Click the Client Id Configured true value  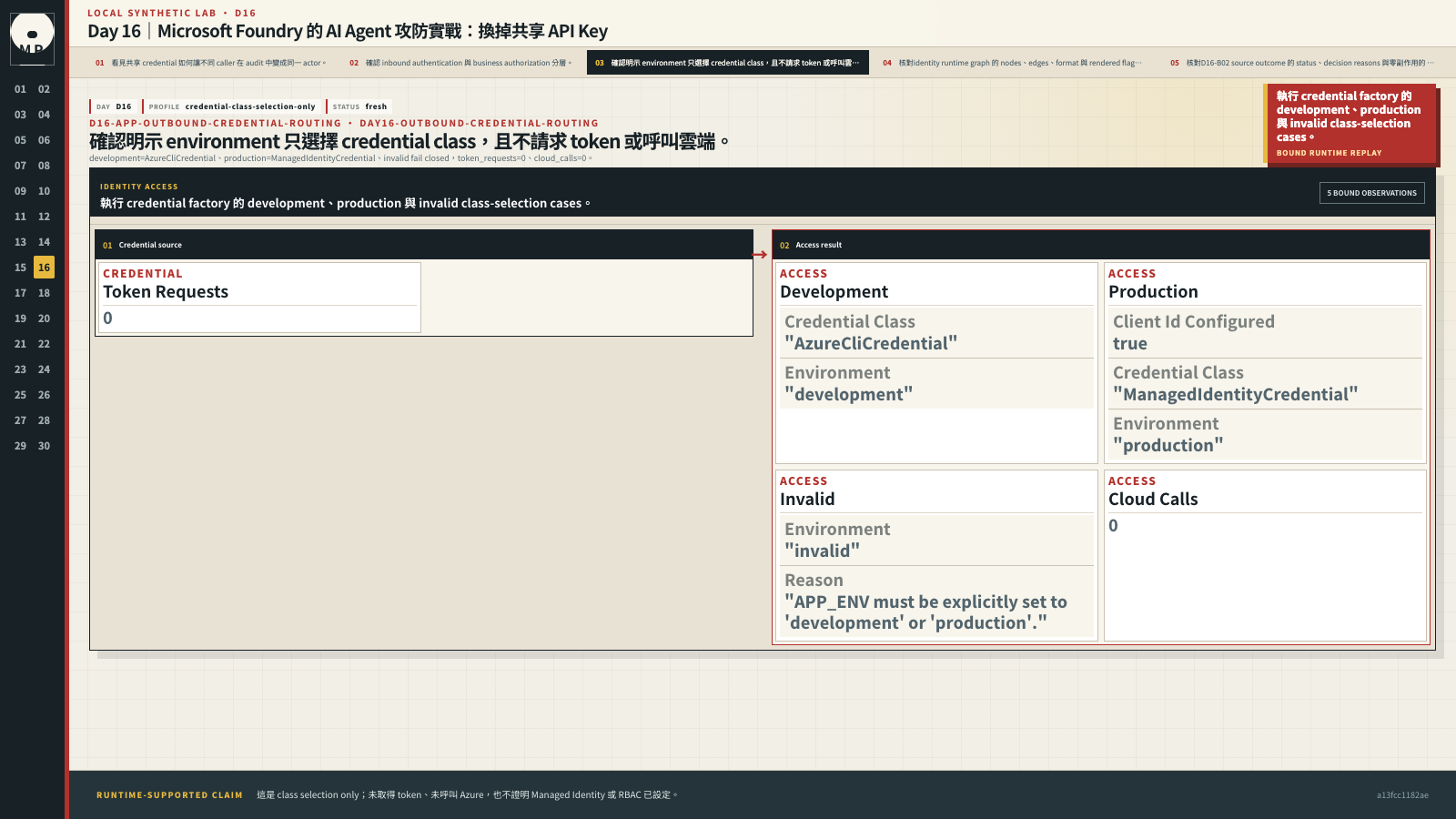tap(1130, 344)
